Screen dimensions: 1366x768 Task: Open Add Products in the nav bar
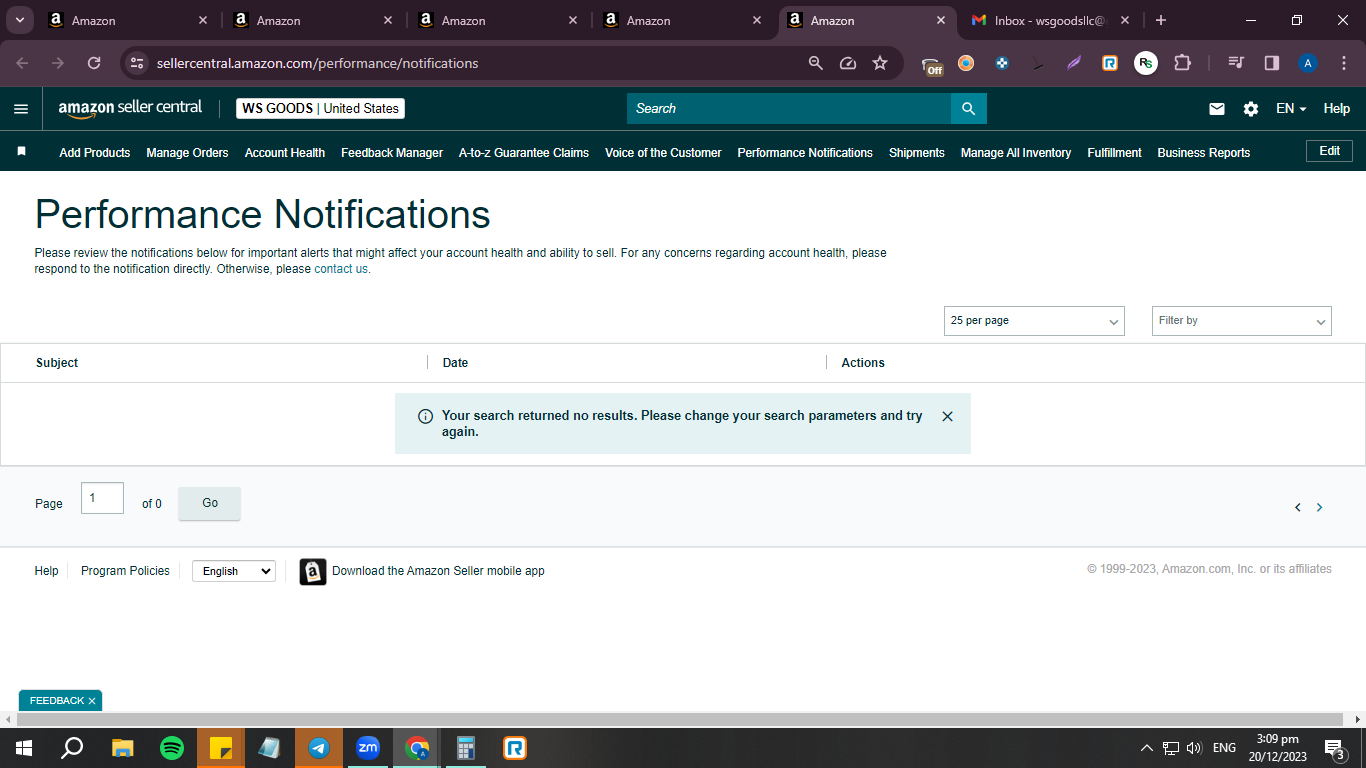[x=95, y=153]
